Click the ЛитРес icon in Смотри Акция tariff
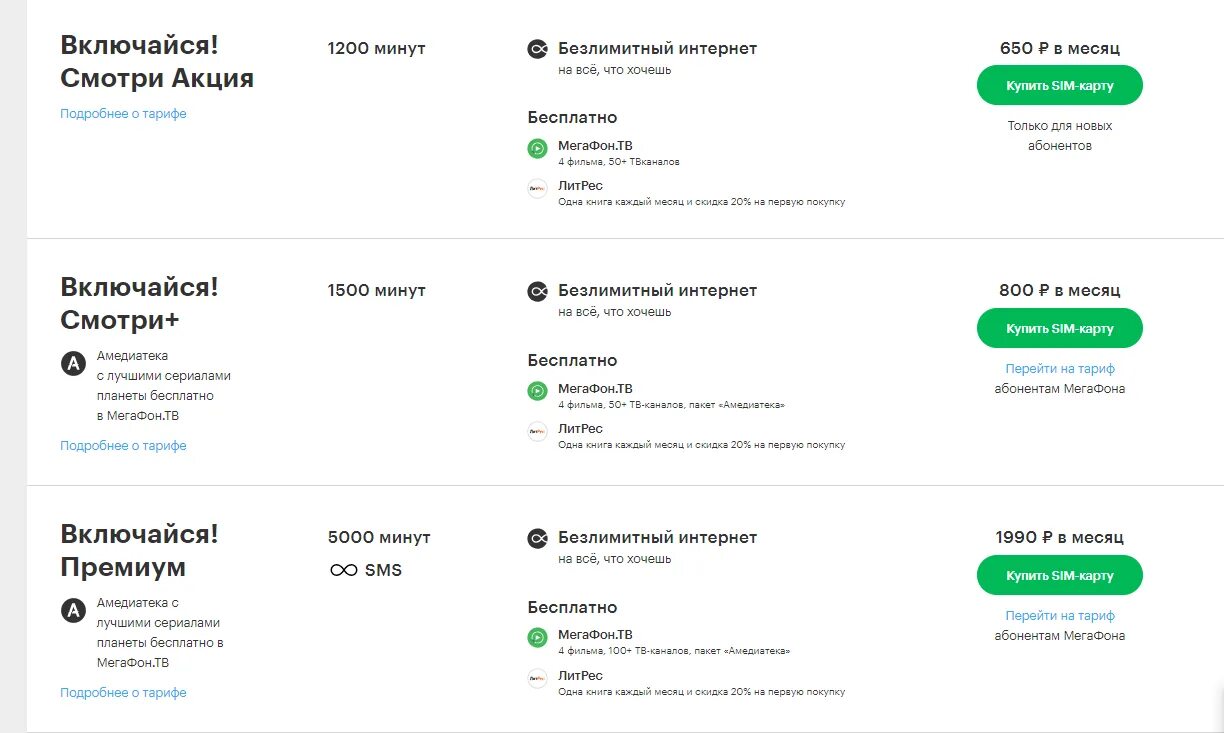The height and width of the screenshot is (733, 1224). (x=538, y=188)
